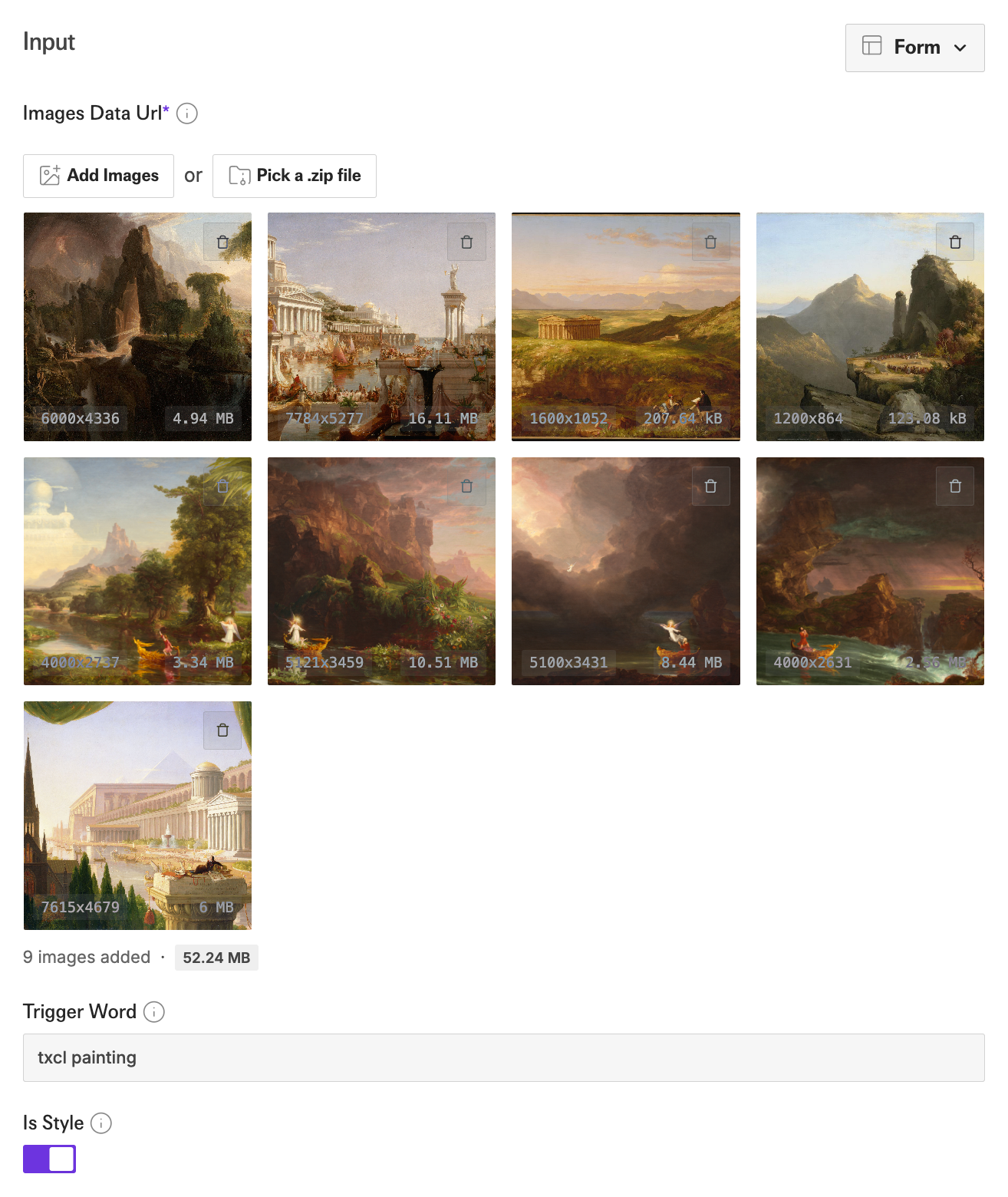The height and width of the screenshot is (1197, 1008).
Task: Show info for Images Data Url
Action: click(x=187, y=114)
